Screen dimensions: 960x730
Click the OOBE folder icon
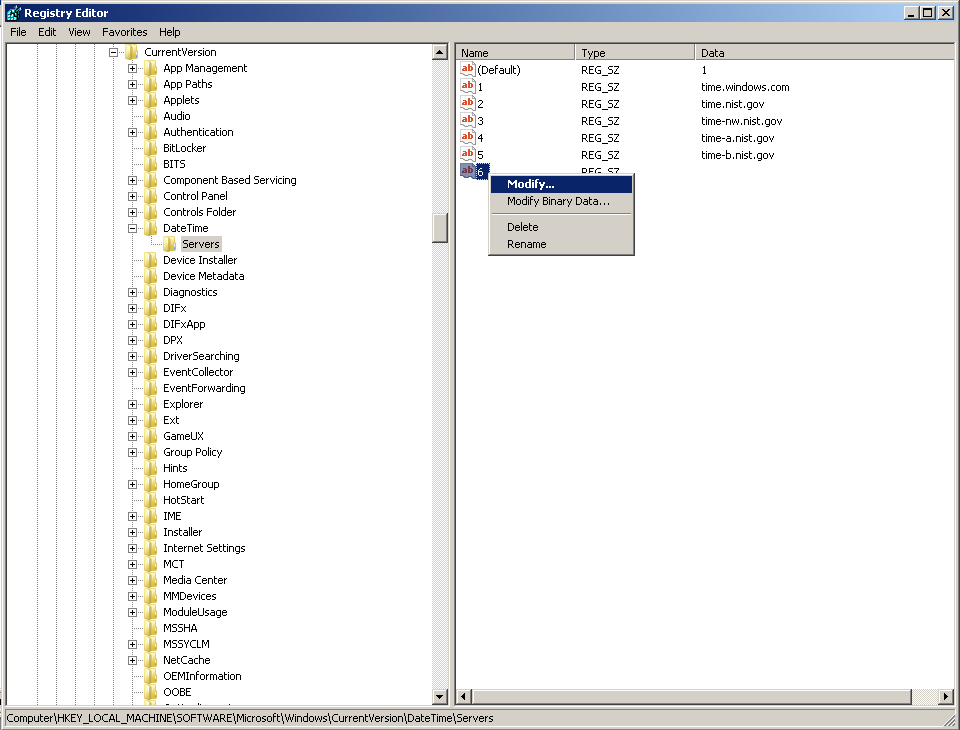click(151, 691)
